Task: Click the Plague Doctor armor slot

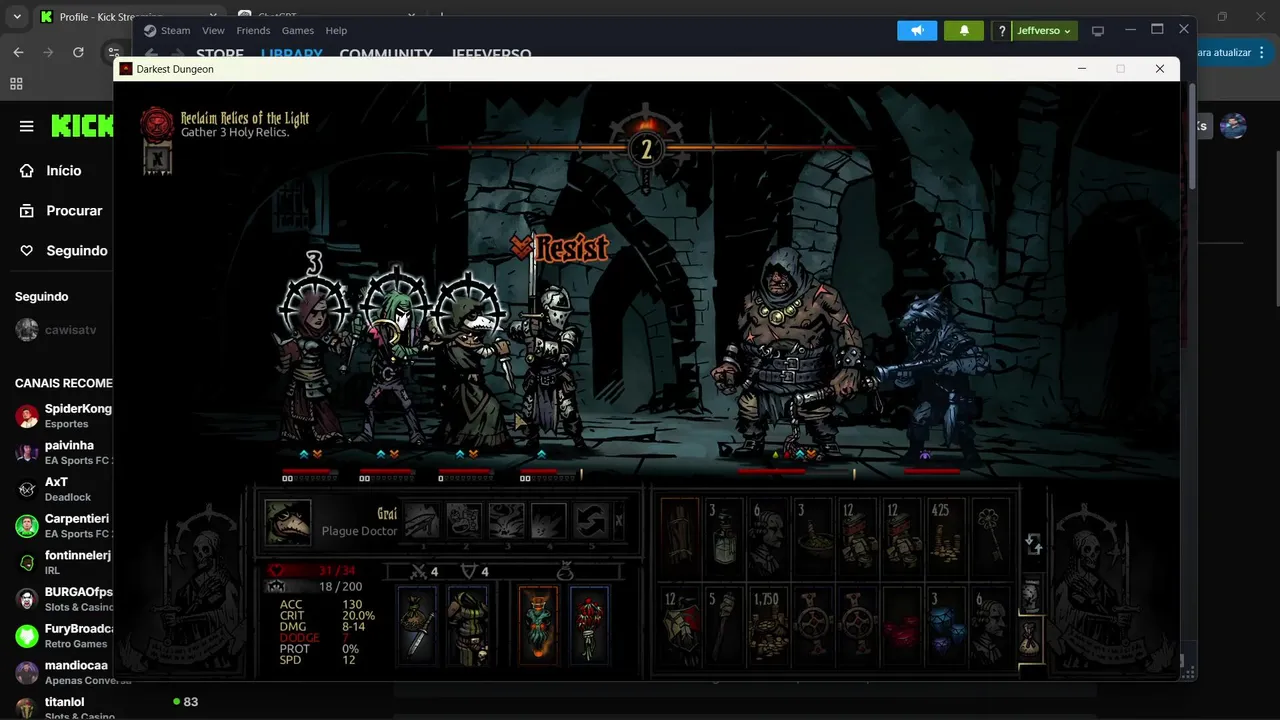Action: coord(467,625)
